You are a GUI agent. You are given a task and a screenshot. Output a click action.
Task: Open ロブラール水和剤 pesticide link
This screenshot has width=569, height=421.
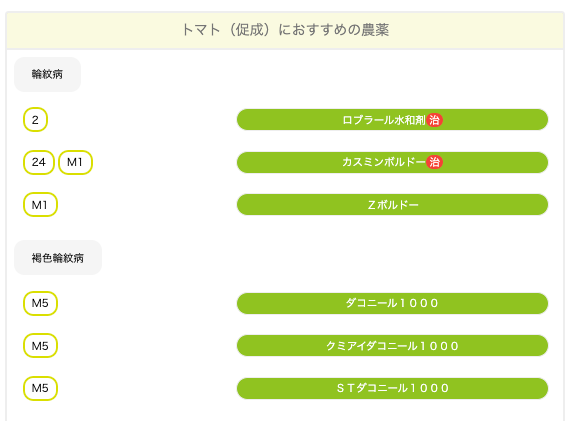pos(392,120)
